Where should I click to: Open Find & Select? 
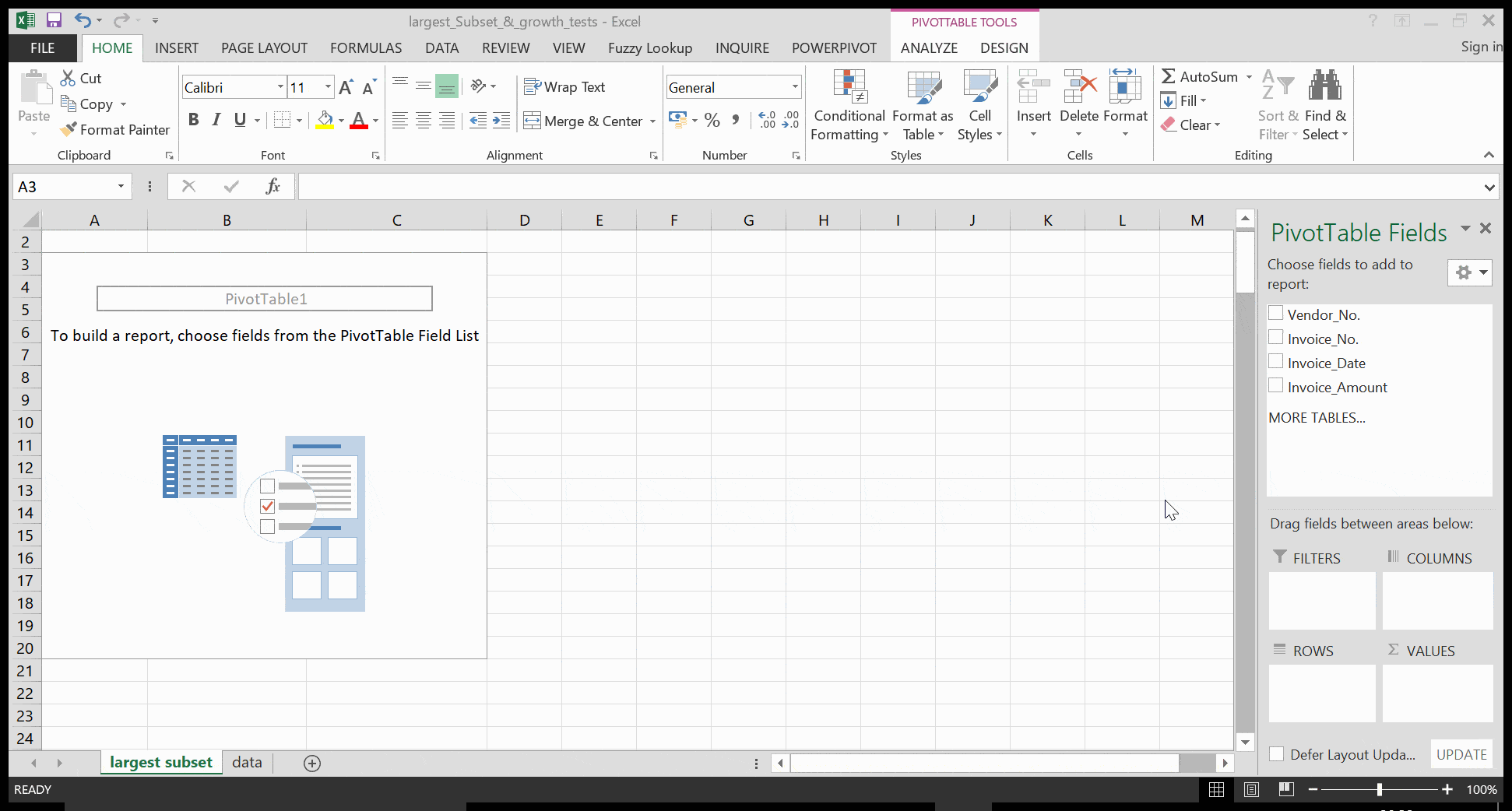(1324, 106)
